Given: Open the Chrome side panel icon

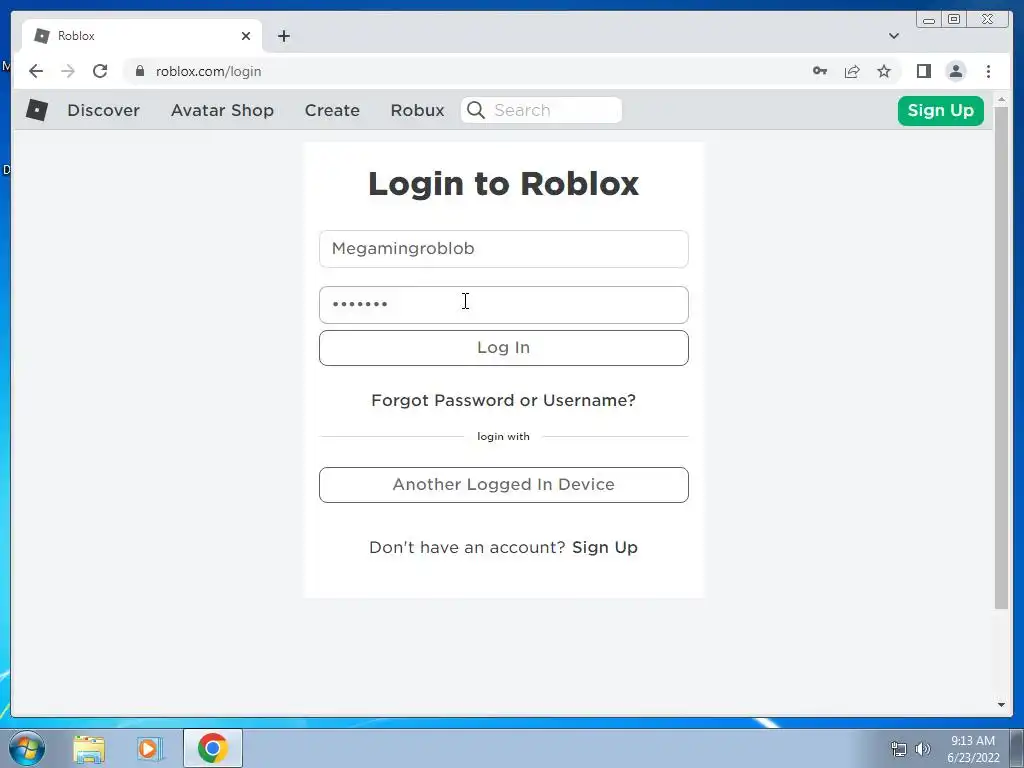Looking at the screenshot, I should [x=923, y=71].
